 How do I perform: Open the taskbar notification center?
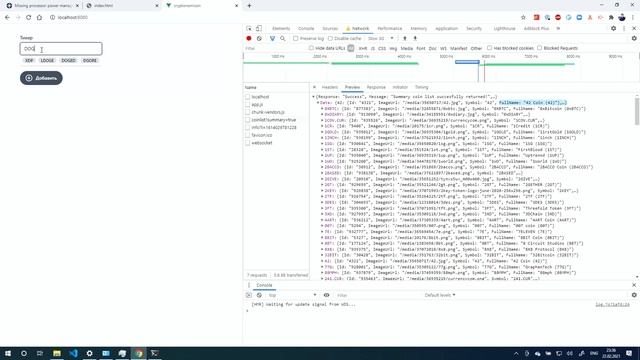629,353
